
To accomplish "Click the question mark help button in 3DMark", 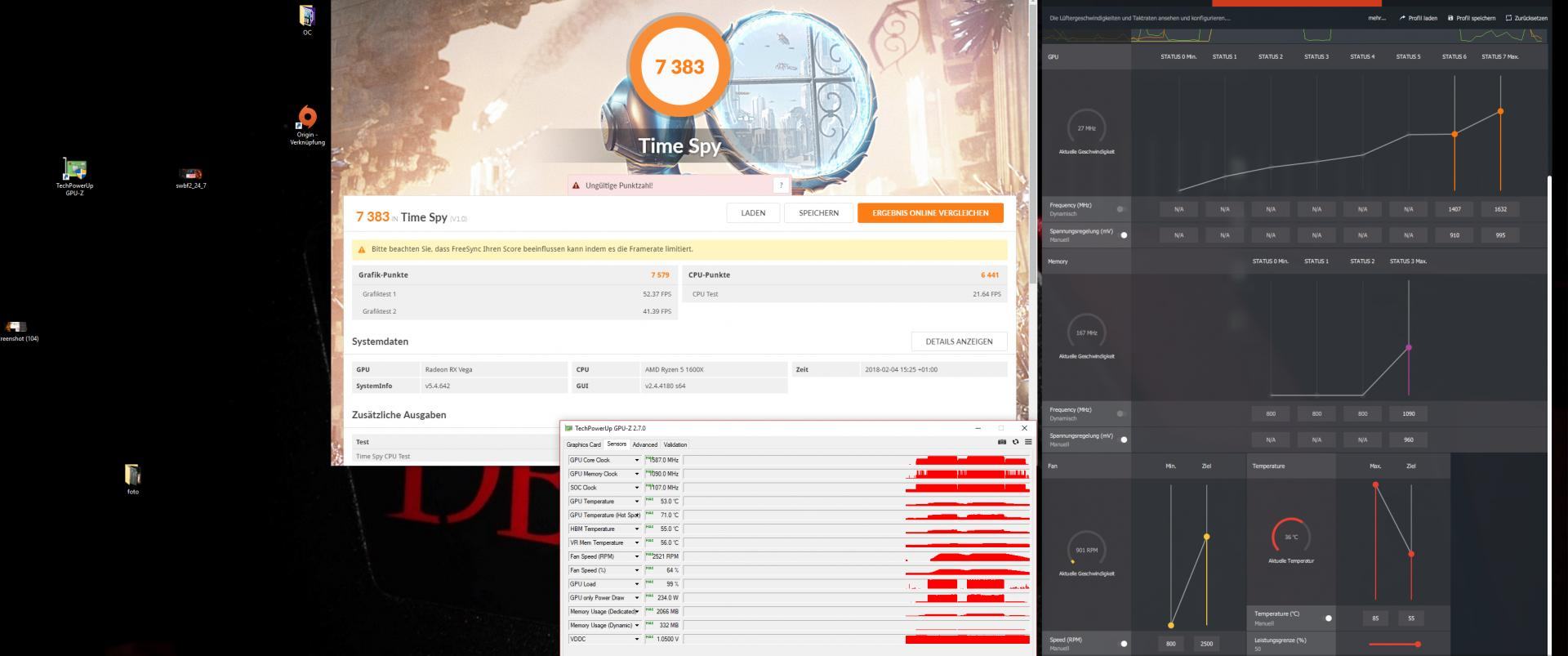I will (781, 185).
